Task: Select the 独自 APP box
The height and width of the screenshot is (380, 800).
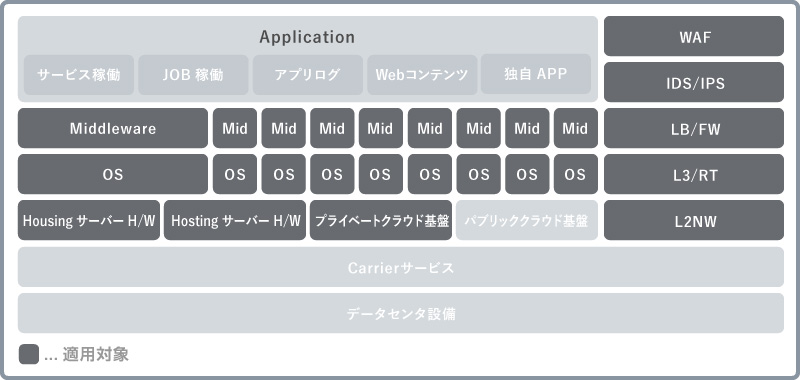Action: [x=536, y=74]
